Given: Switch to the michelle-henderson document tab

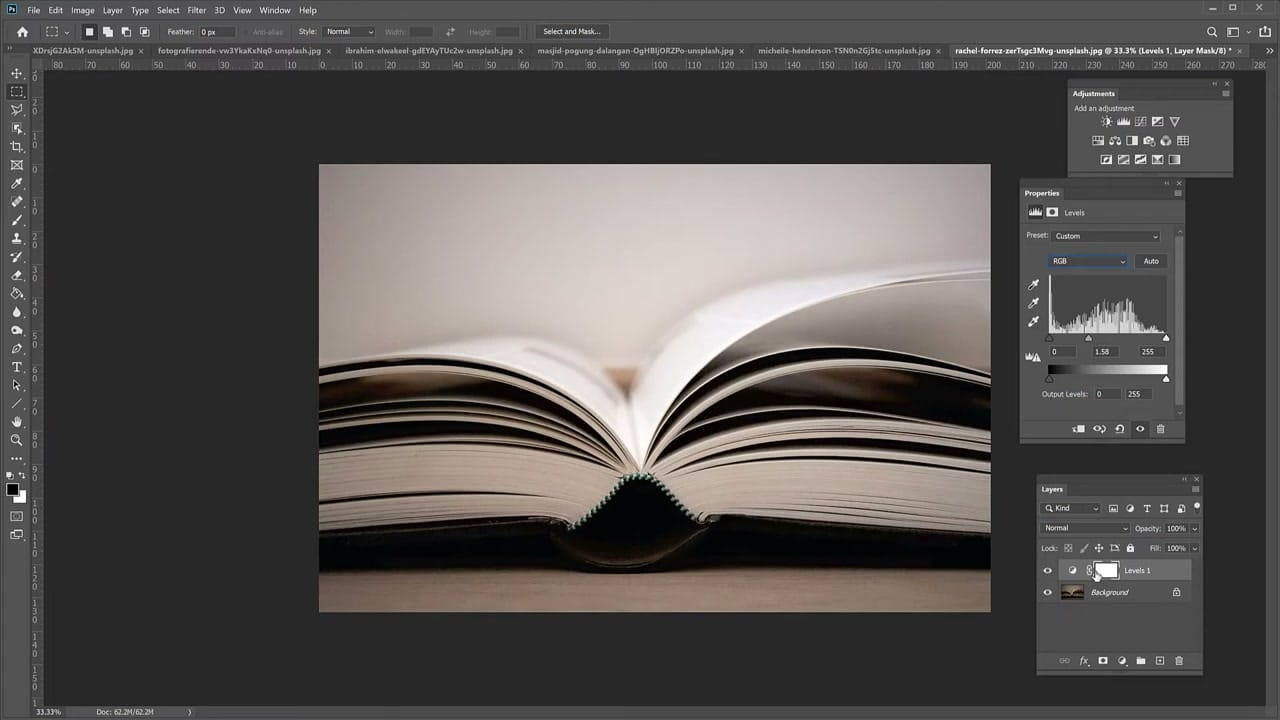Looking at the screenshot, I should 843,50.
